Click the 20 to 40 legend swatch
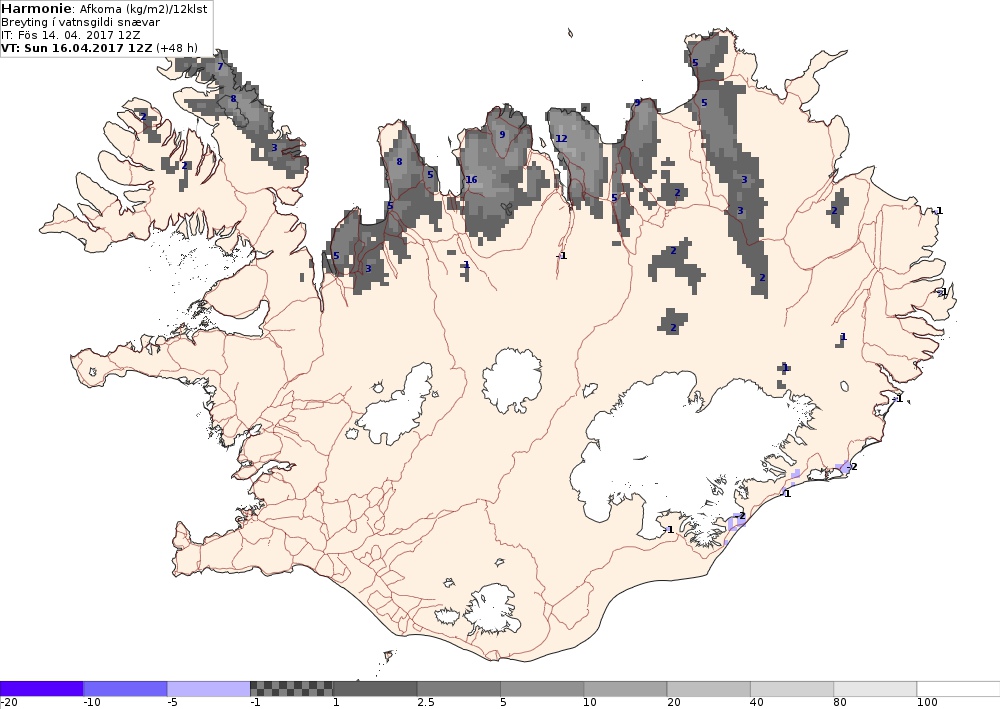1000x709 pixels. pyautogui.click(x=709, y=689)
